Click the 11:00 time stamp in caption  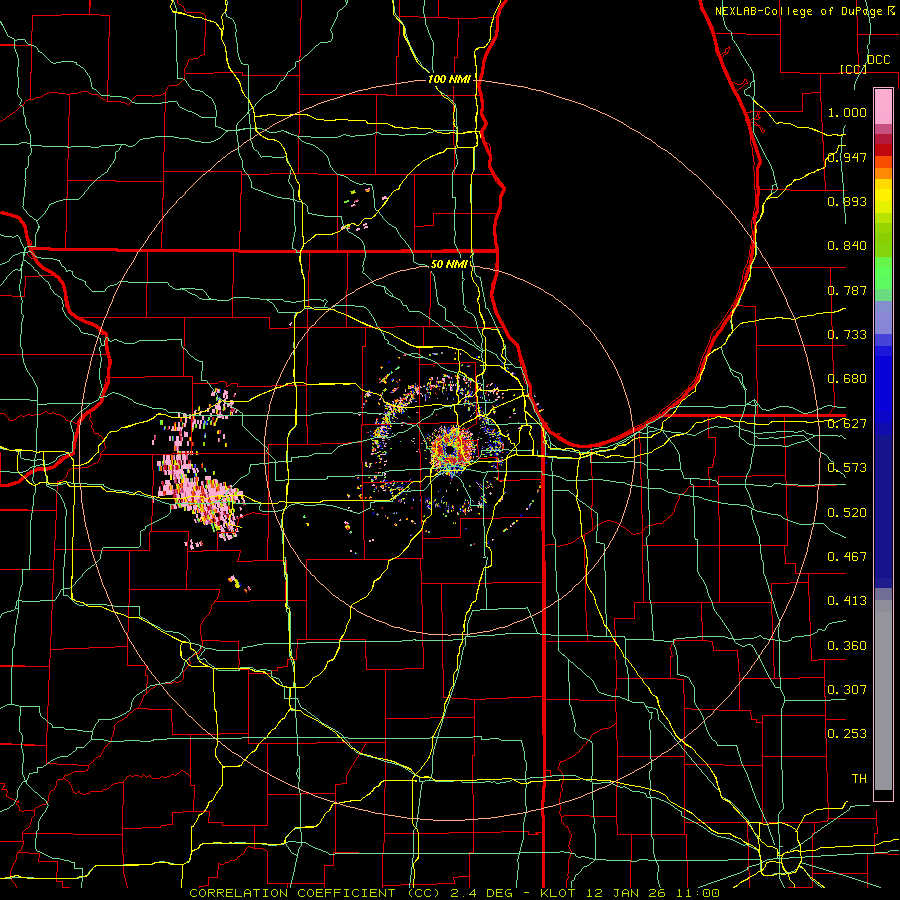point(696,893)
